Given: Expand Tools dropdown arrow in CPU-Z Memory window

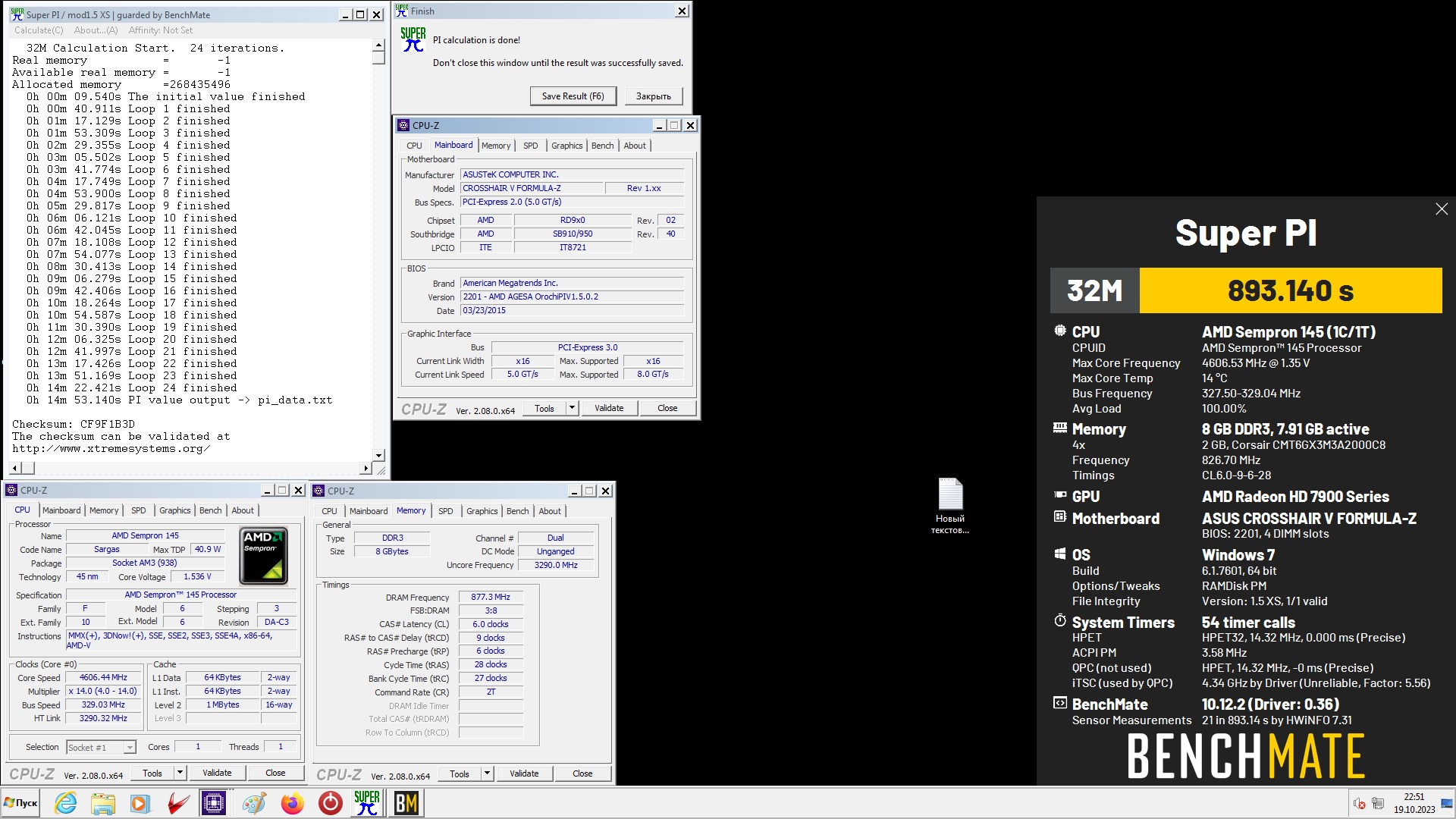Looking at the screenshot, I should 487,773.
